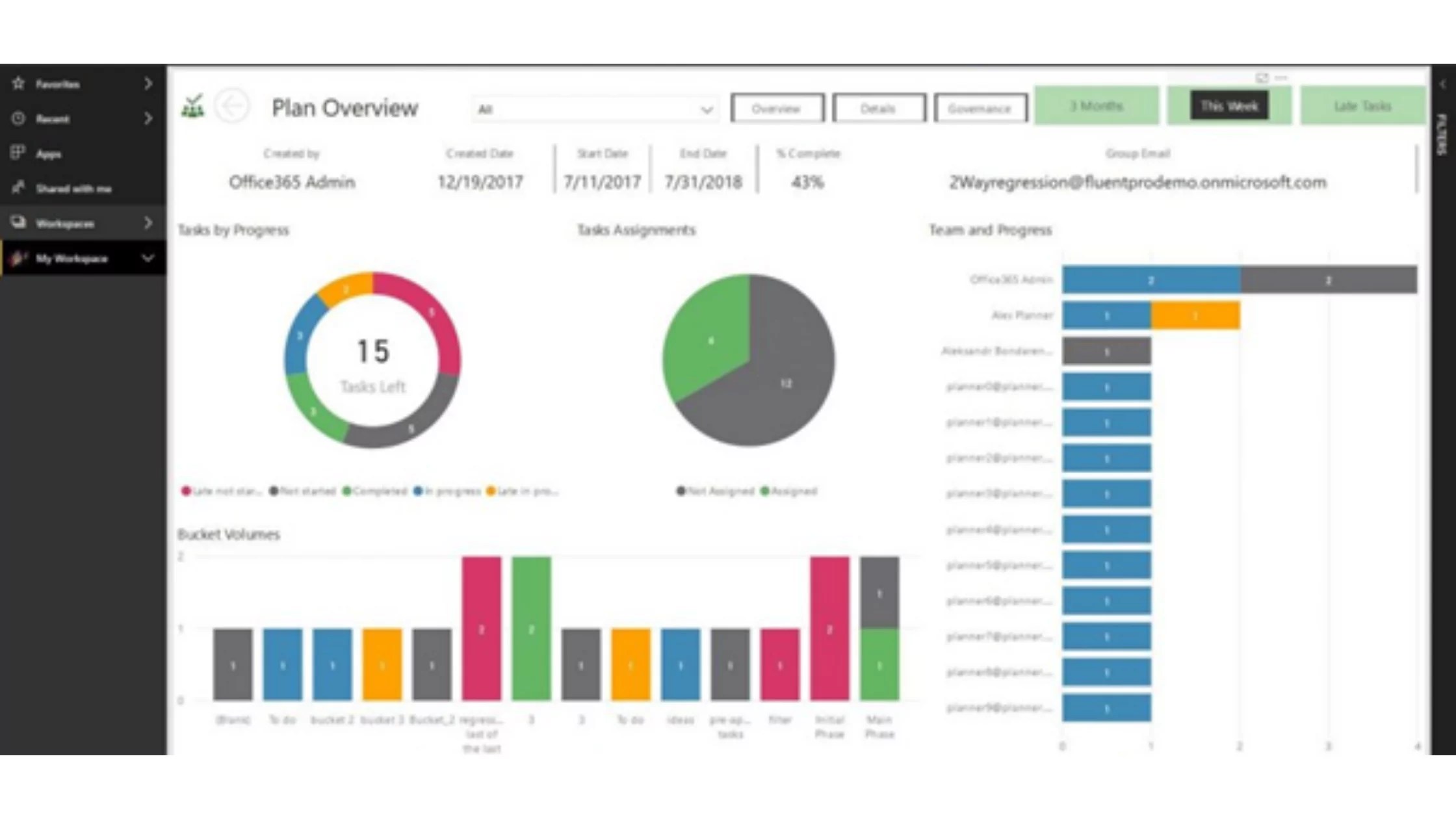
Task: Click the Favorites star icon
Action: [18, 83]
